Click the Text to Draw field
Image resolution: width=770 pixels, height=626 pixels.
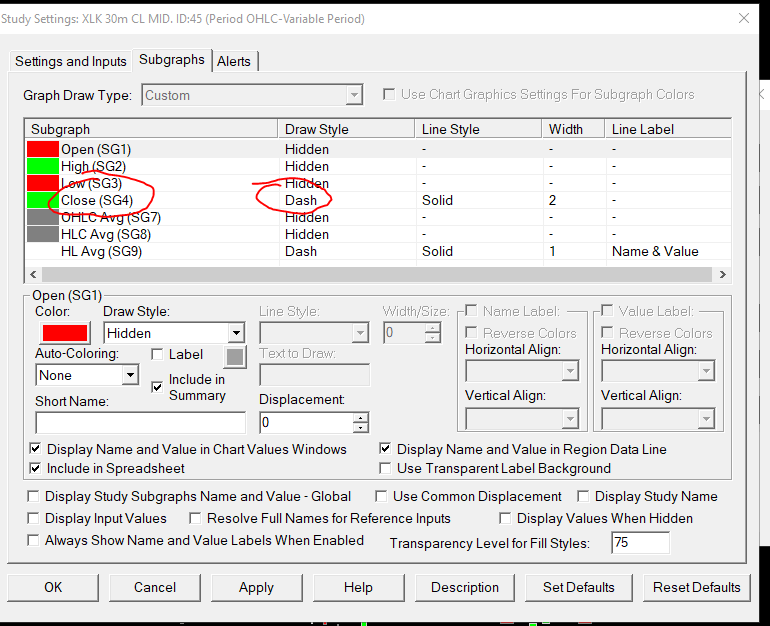click(x=314, y=376)
